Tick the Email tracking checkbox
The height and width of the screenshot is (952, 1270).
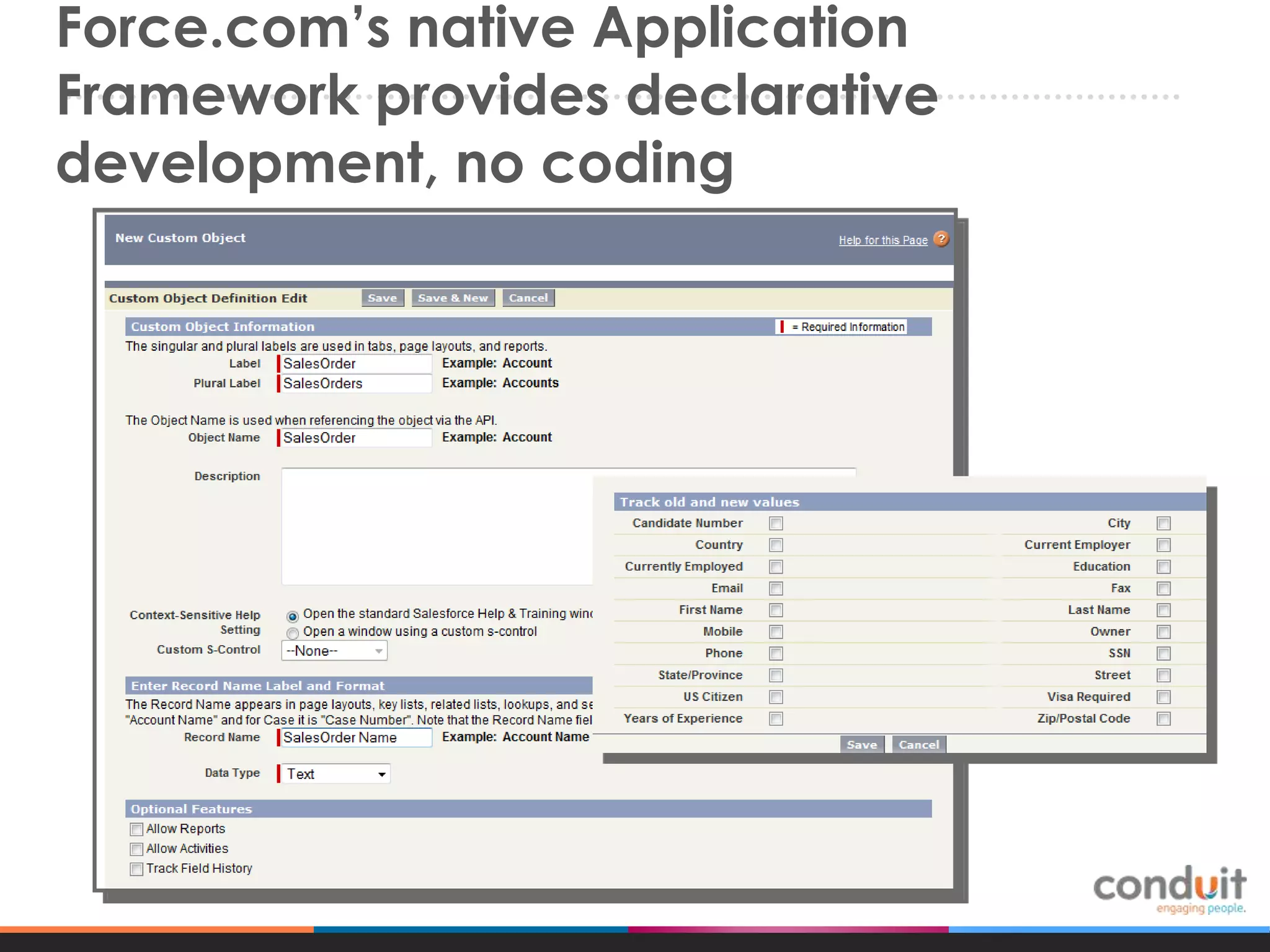[776, 589]
